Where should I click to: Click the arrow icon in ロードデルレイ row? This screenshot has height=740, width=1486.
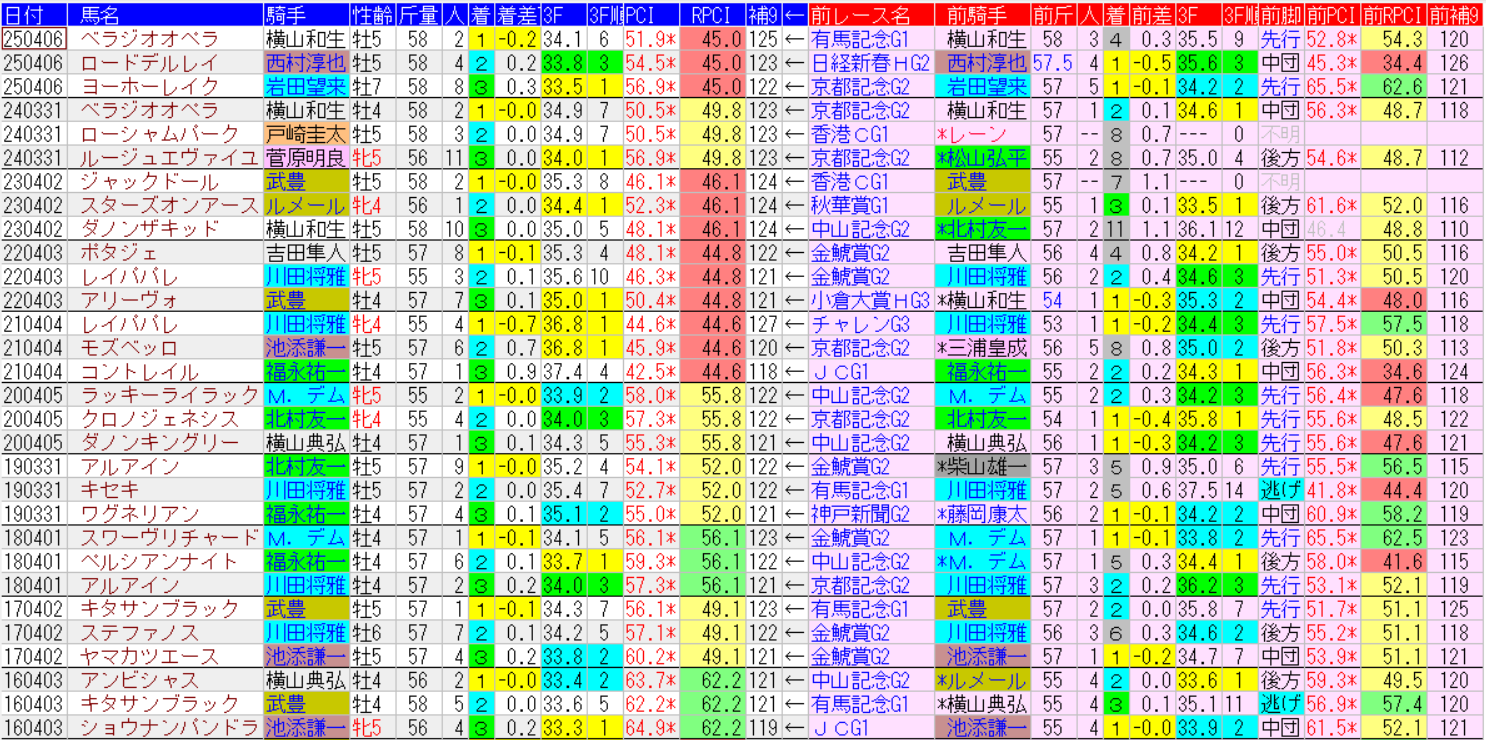794,63
